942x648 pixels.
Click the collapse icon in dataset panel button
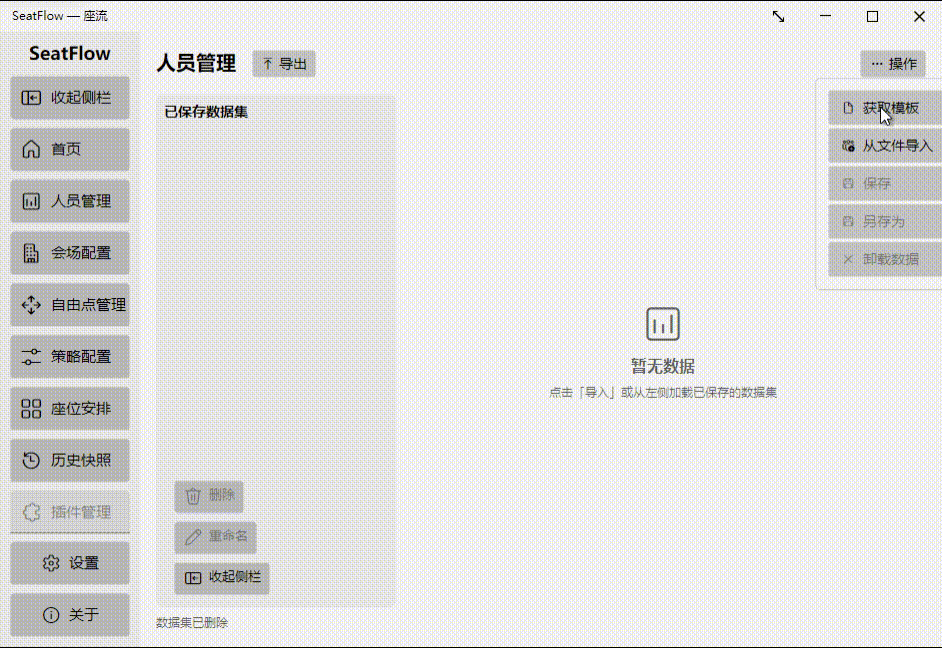[x=193, y=578]
